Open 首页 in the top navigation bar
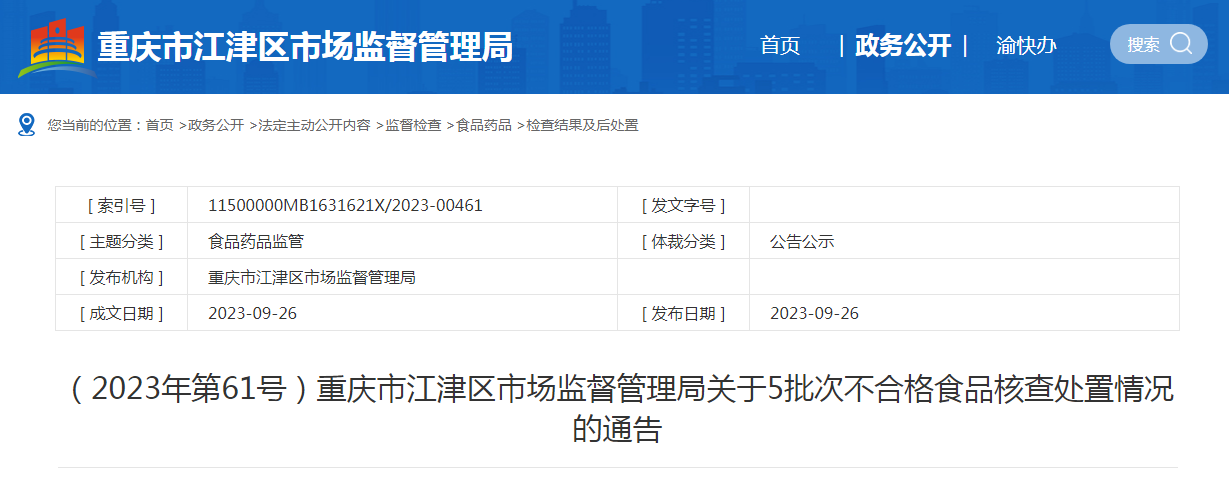This screenshot has width=1229, height=480. coord(780,46)
